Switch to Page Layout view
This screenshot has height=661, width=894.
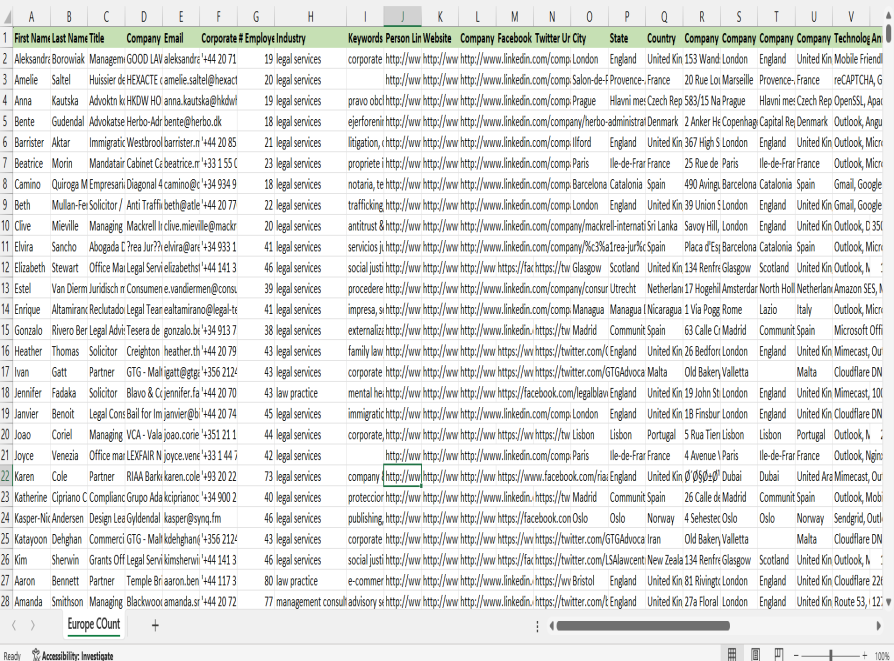pos(755,655)
